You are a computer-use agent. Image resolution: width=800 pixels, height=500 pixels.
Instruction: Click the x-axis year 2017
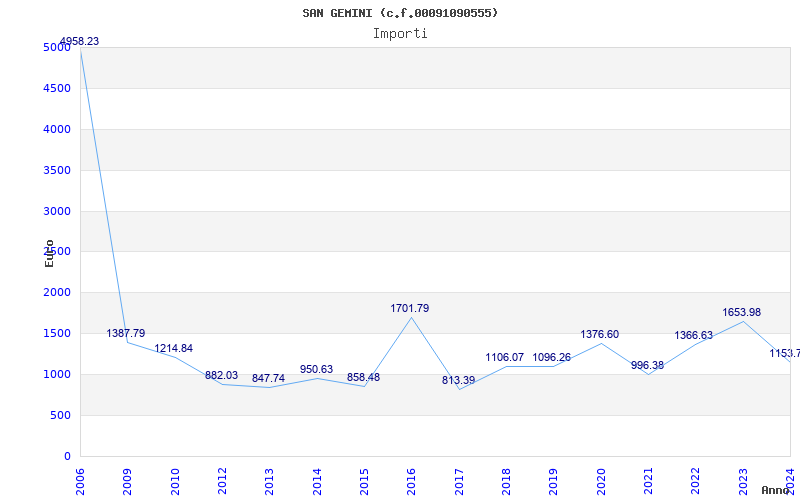pyautogui.click(x=459, y=481)
